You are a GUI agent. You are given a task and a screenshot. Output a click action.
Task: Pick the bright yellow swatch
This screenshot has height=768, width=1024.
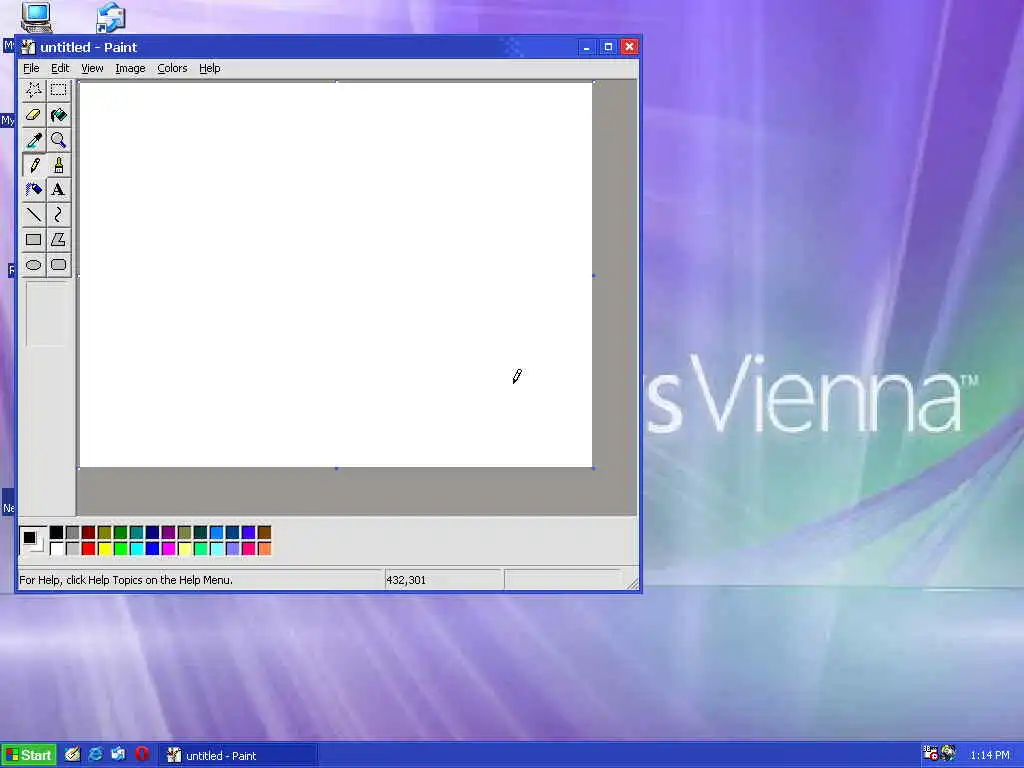[x=104, y=549]
